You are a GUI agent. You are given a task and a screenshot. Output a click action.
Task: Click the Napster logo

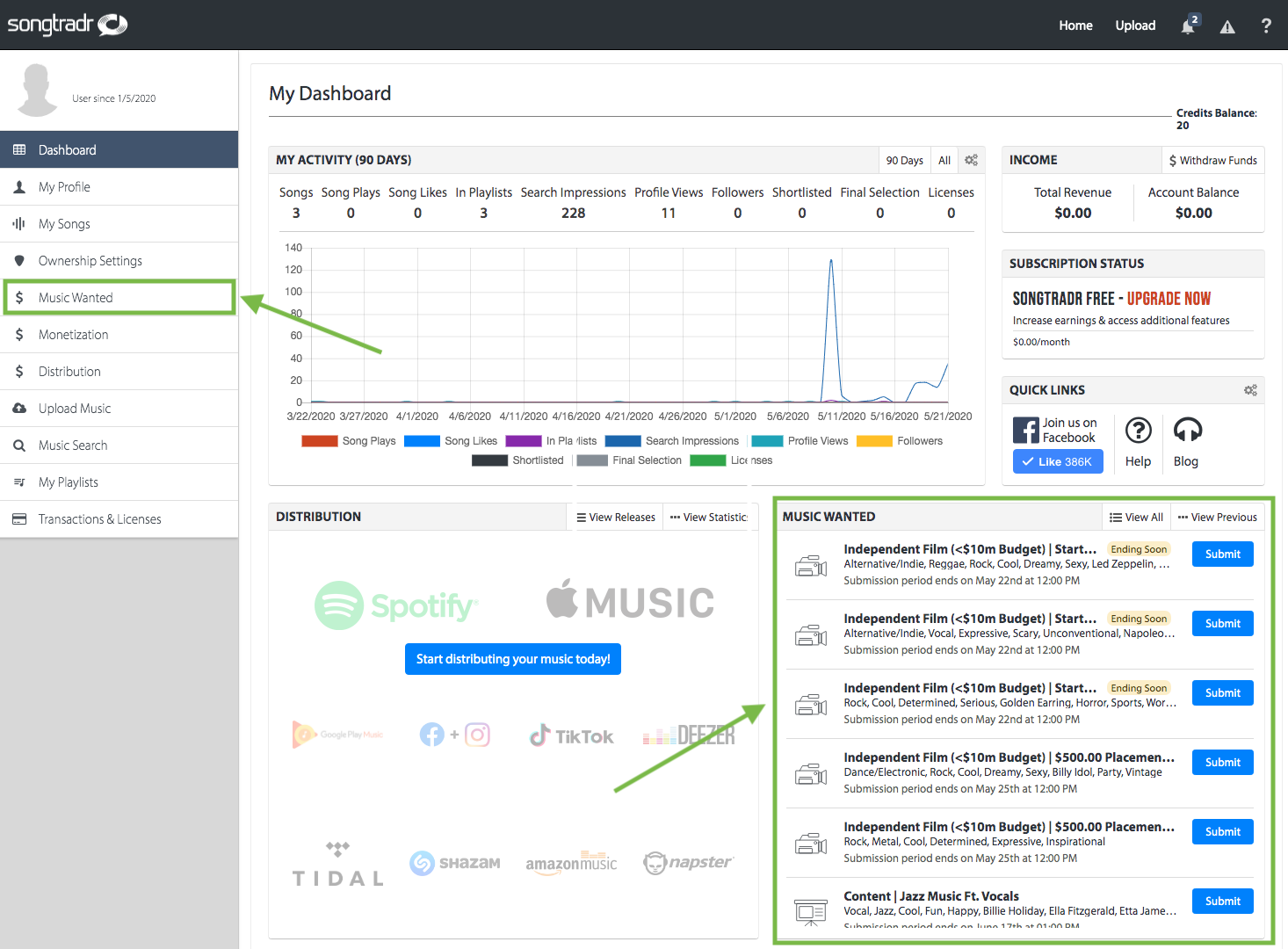point(688,863)
